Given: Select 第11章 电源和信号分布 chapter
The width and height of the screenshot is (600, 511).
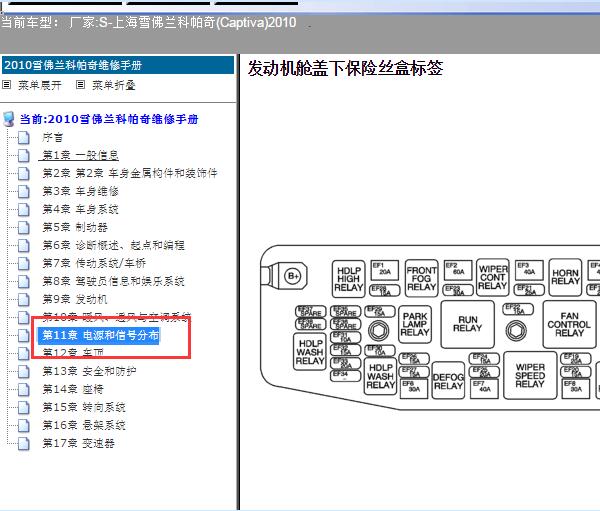Looking at the screenshot, I should point(101,335).
